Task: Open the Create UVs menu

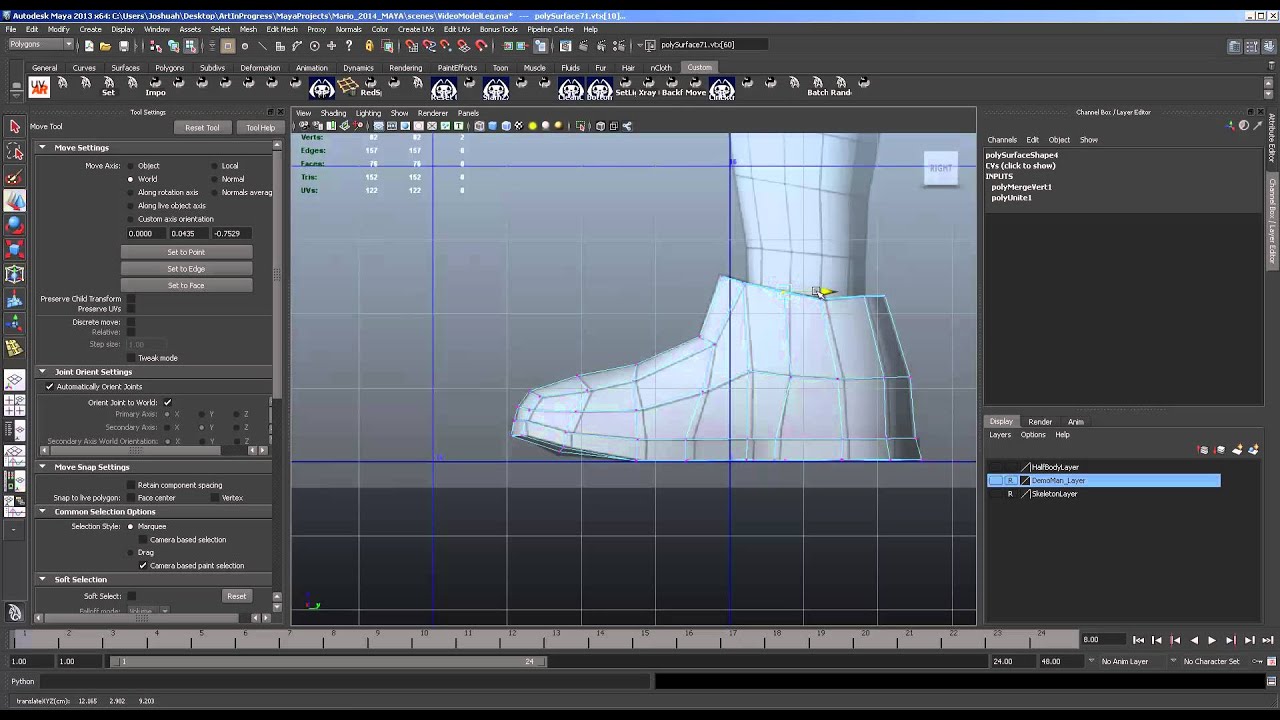Action: tap(416, 29)
